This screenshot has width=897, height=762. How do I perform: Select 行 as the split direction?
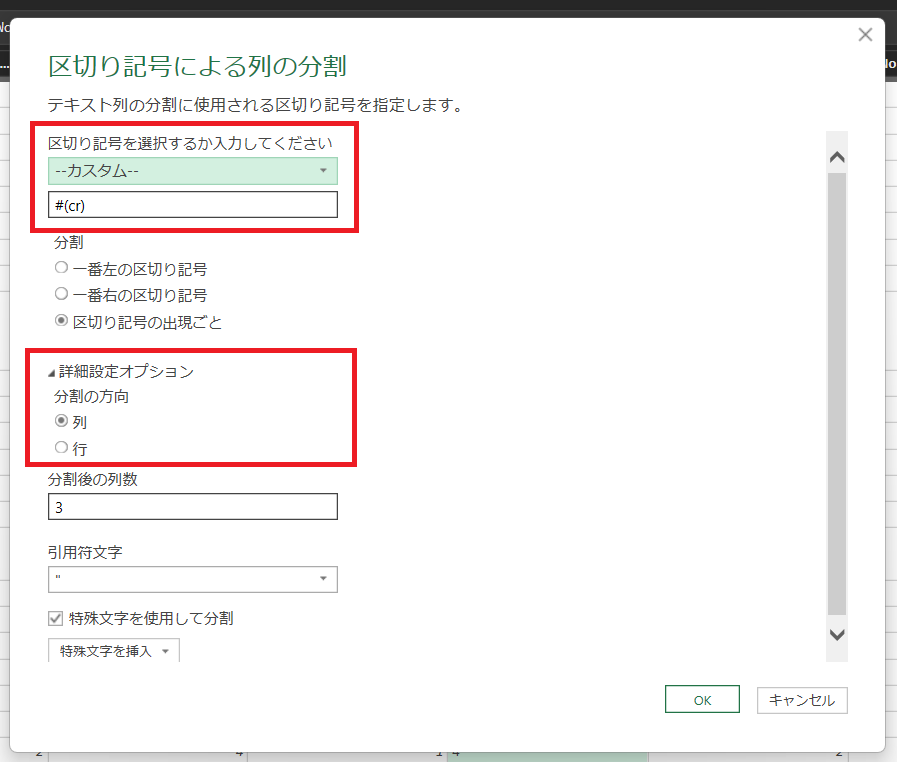point(62,449)
